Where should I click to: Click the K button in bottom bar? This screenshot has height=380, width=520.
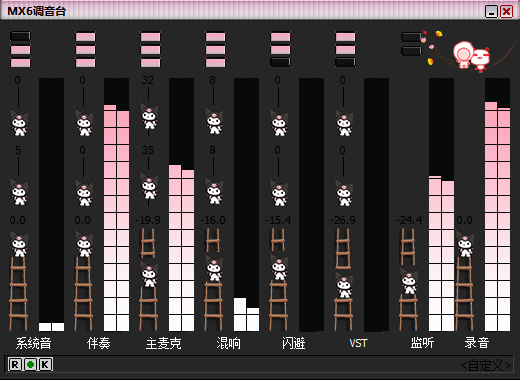tap(46, 365)
